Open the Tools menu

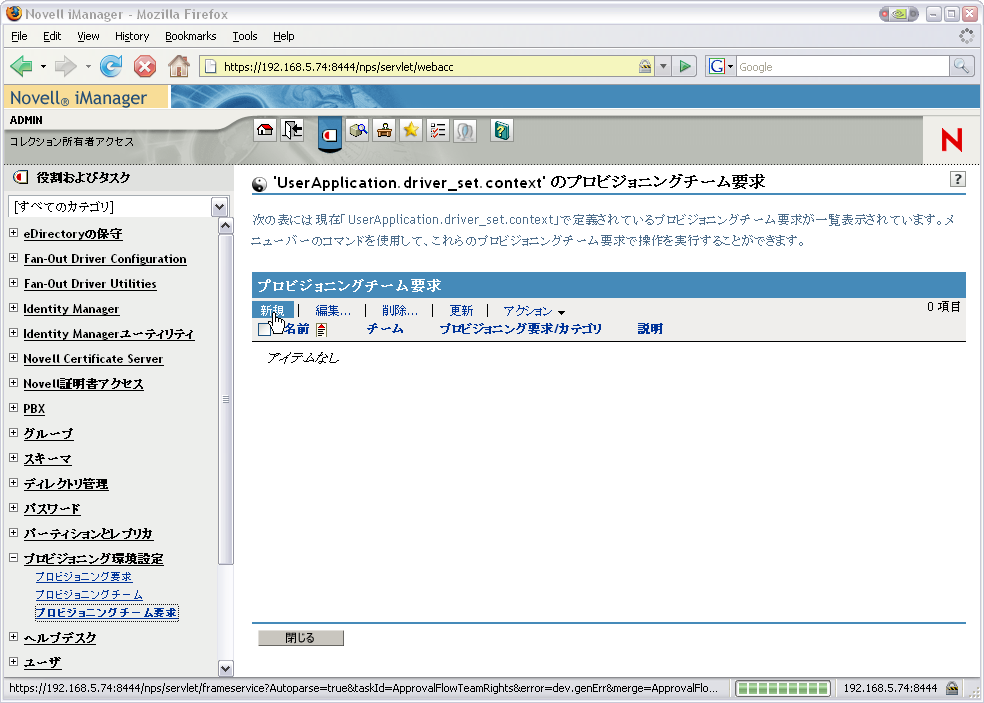coord(245,36)
